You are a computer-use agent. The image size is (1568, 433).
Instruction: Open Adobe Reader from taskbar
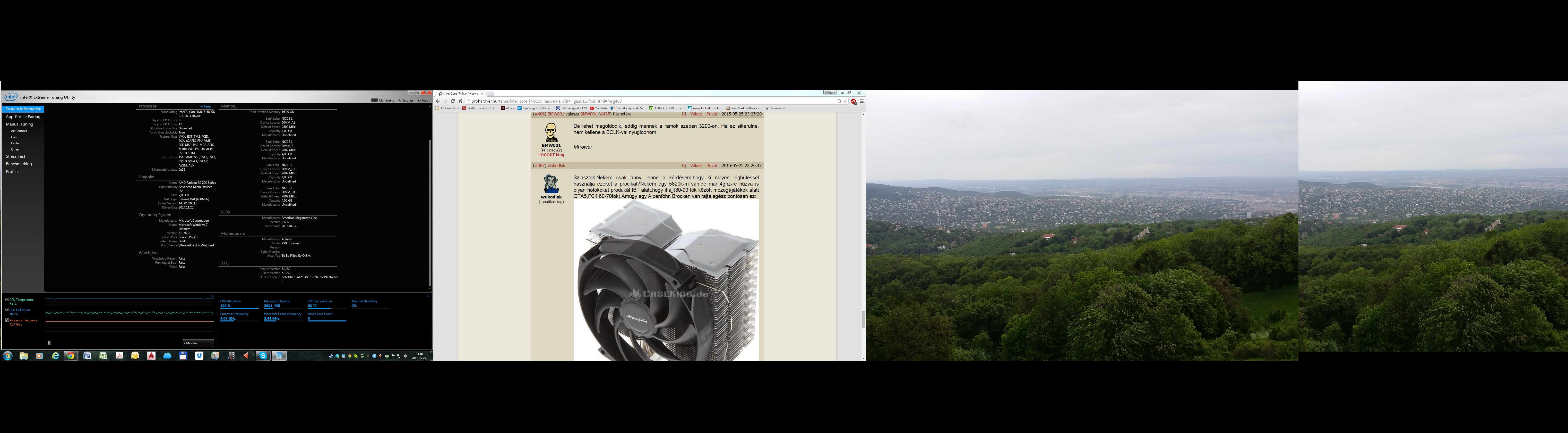[119, 356]
